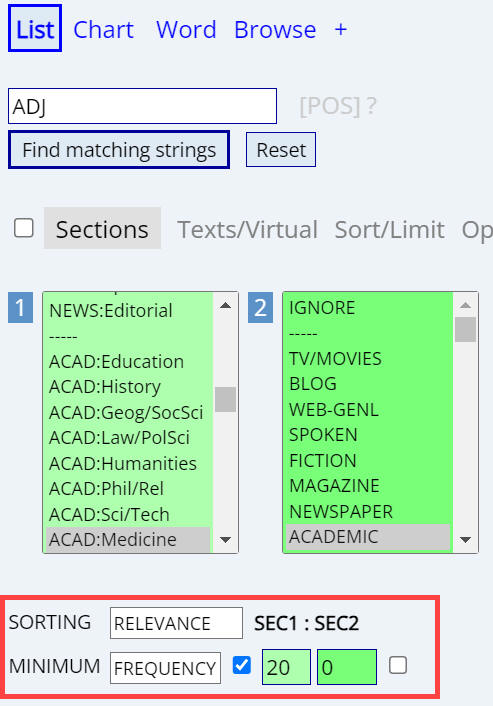The height and width of the screenshot is (706, 493).
Task: Select ACAD:Medicine in section 1 list
Action: [128, 539]
